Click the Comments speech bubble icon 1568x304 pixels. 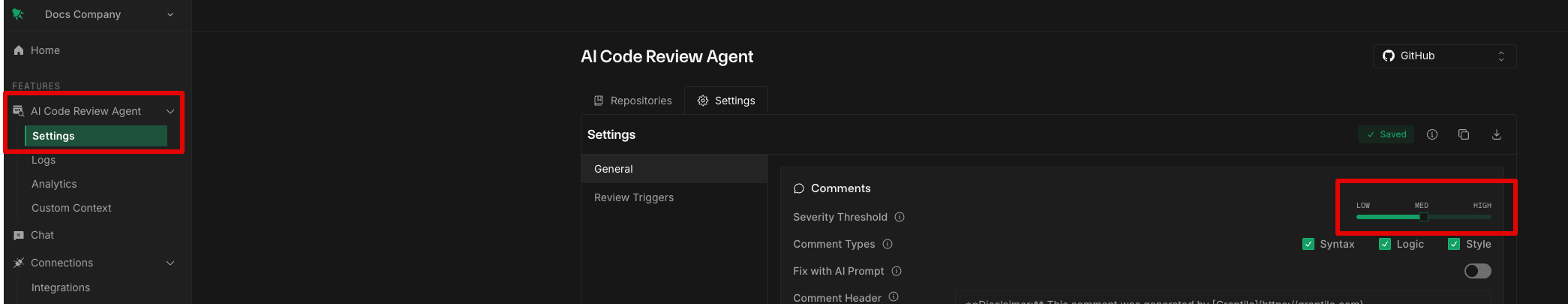point(799,188)
